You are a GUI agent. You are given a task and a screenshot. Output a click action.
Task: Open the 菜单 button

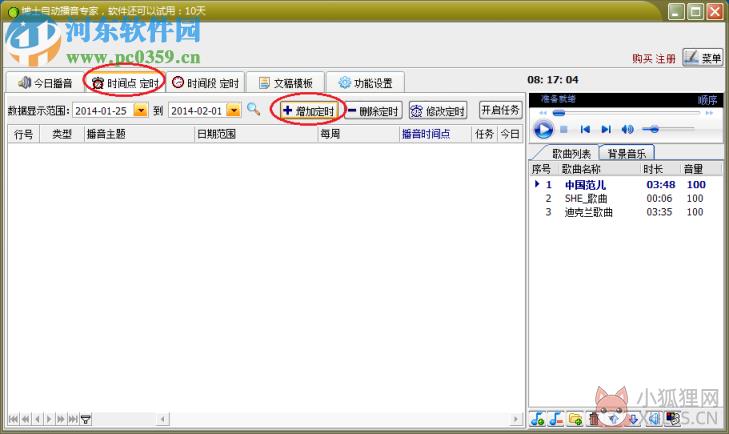[702, 58]
